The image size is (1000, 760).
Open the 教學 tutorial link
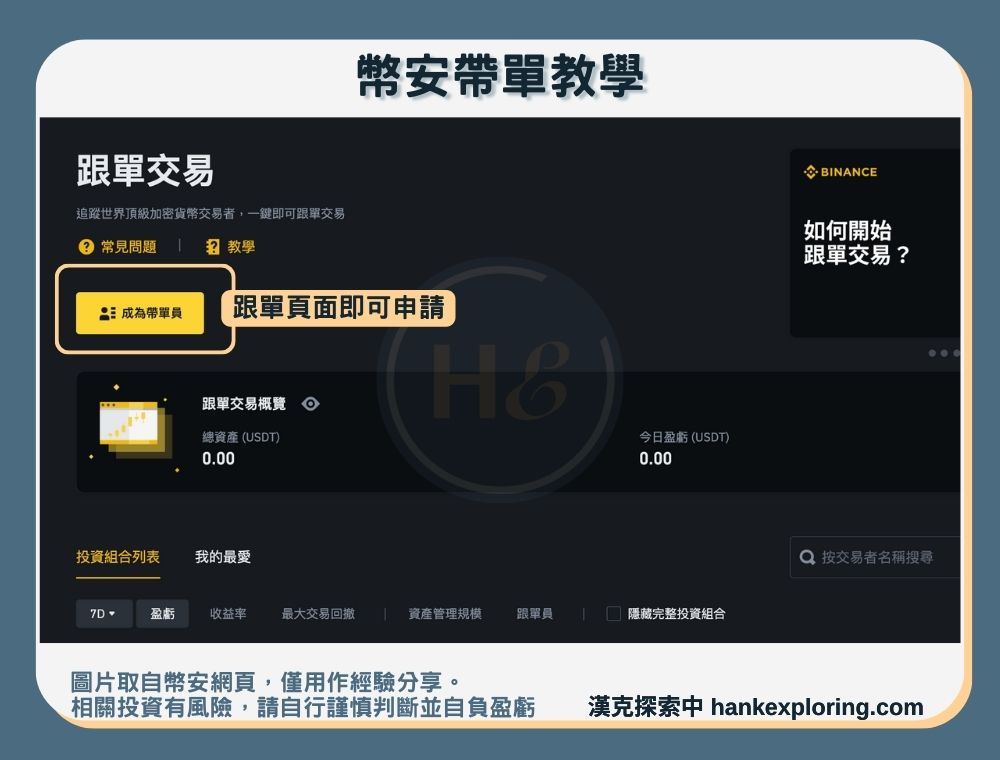click(x=230, y=247)
